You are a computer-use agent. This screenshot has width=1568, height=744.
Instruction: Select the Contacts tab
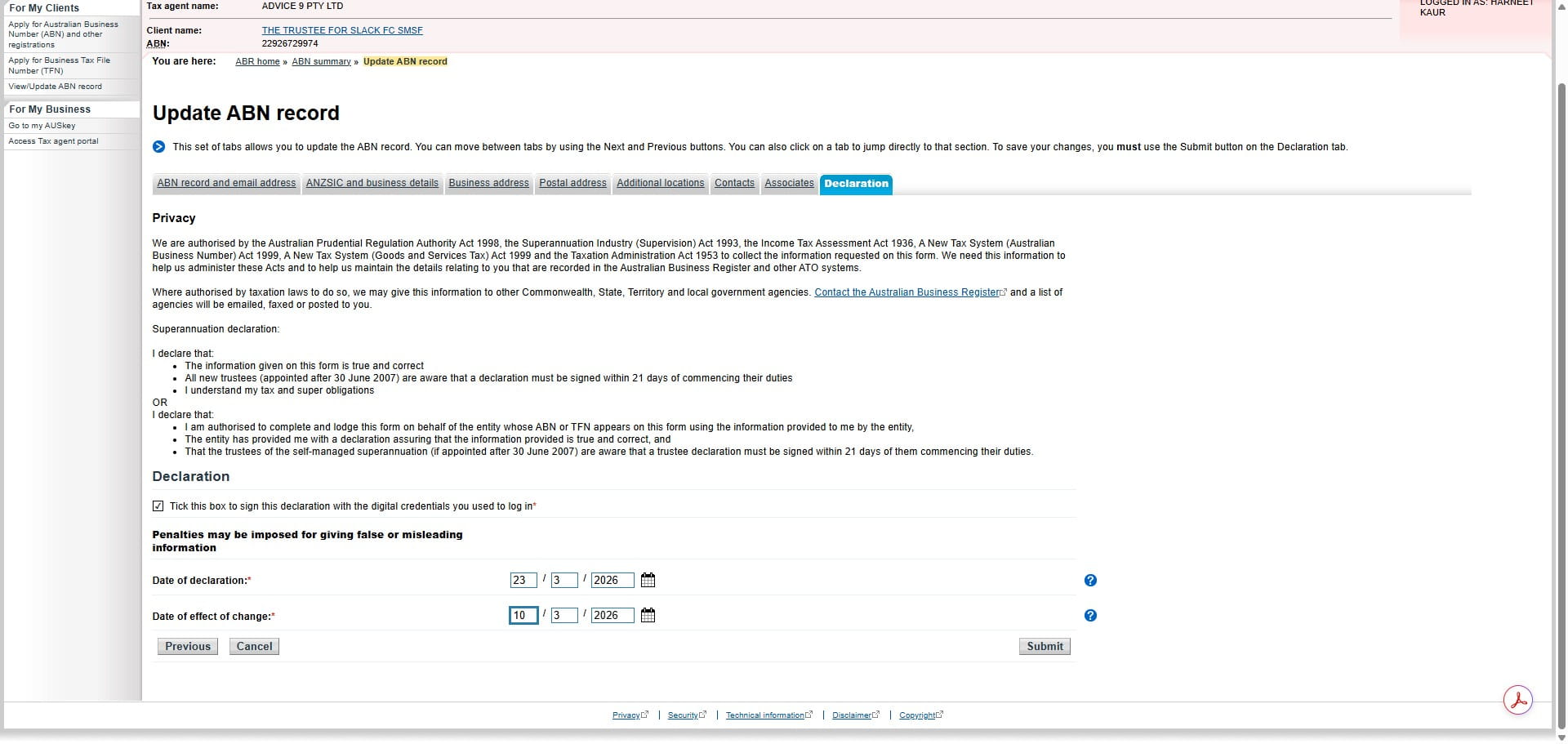pyautogui.click(x=734, y=183)
